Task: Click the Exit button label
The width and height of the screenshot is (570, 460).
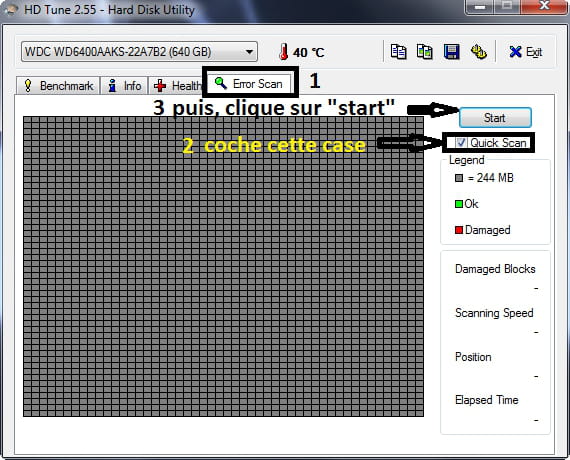Action: (534, 52)
